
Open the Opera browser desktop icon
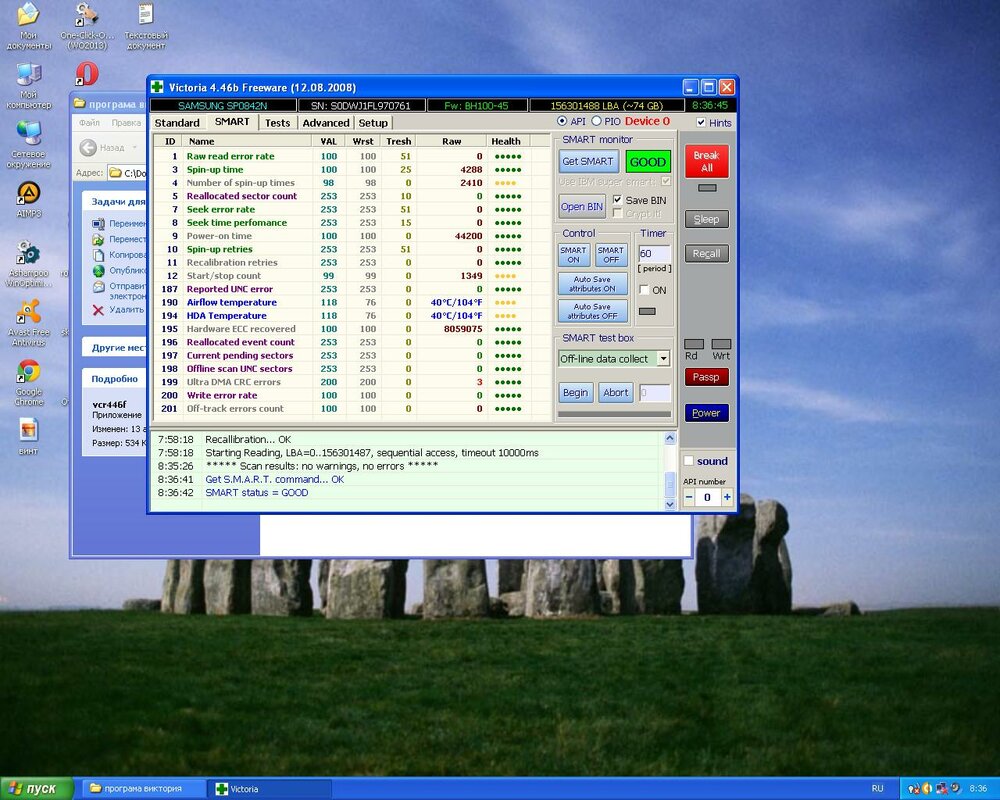point(87,74)
